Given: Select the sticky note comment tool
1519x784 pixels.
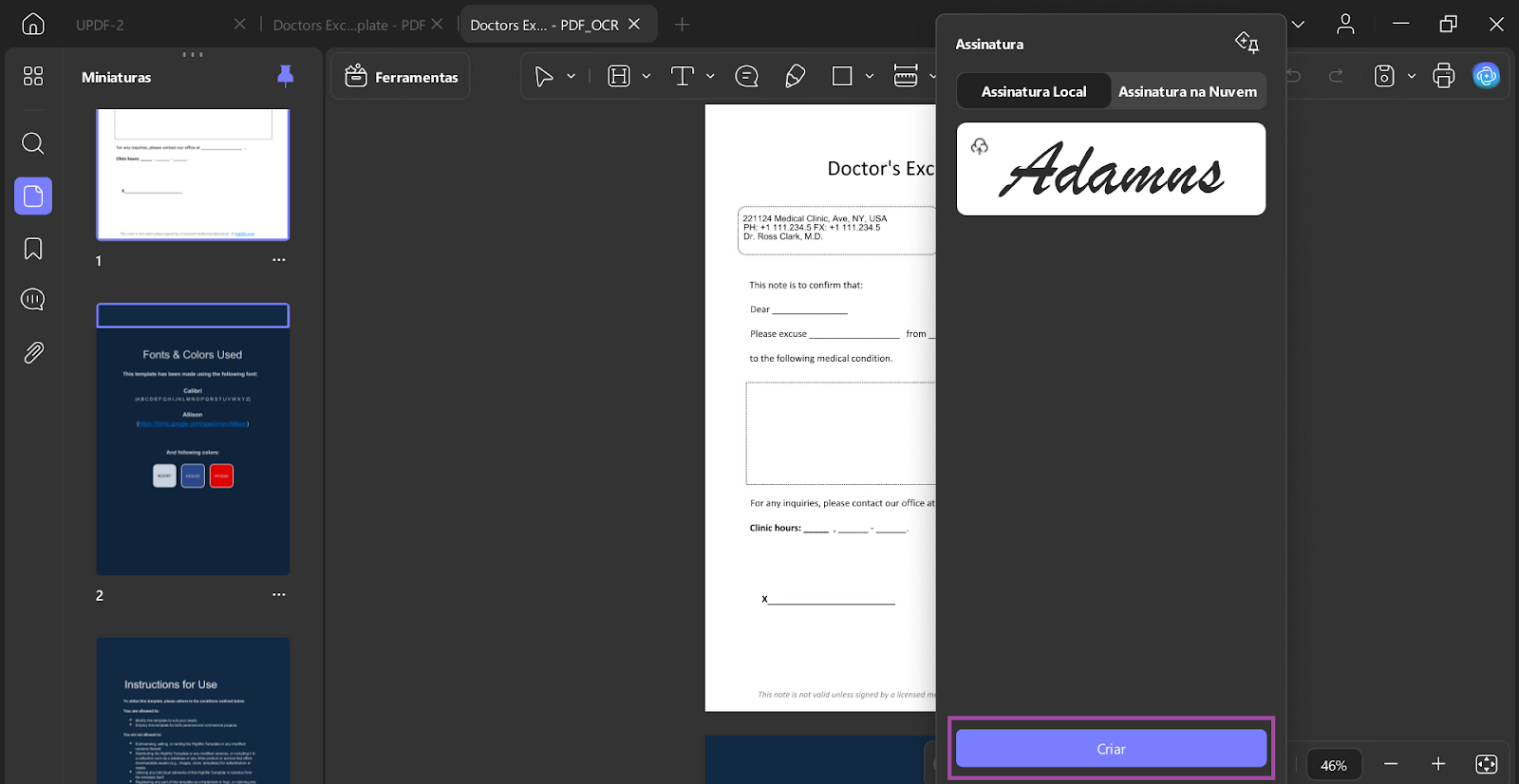Looking at the screenshot, I should point(747,77).
